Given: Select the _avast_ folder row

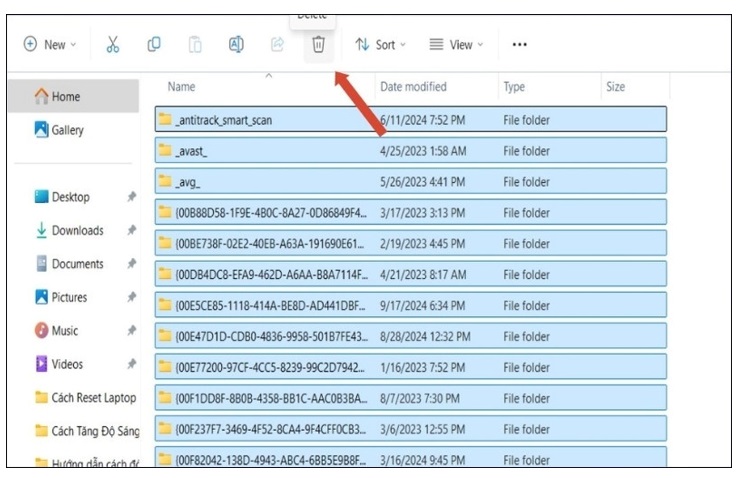Looking at the screenshot, I should point(191,151).
